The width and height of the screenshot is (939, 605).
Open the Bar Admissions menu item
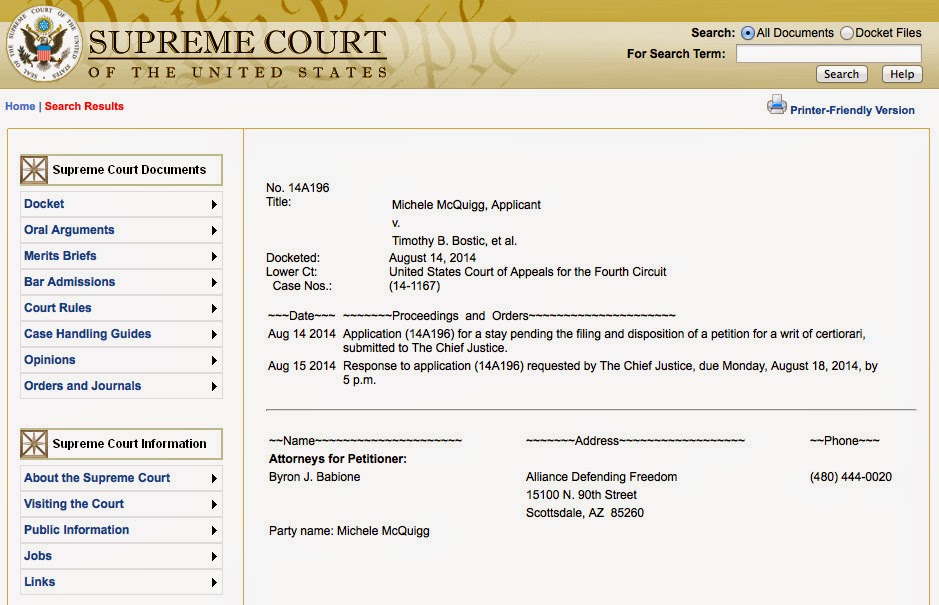121,282
